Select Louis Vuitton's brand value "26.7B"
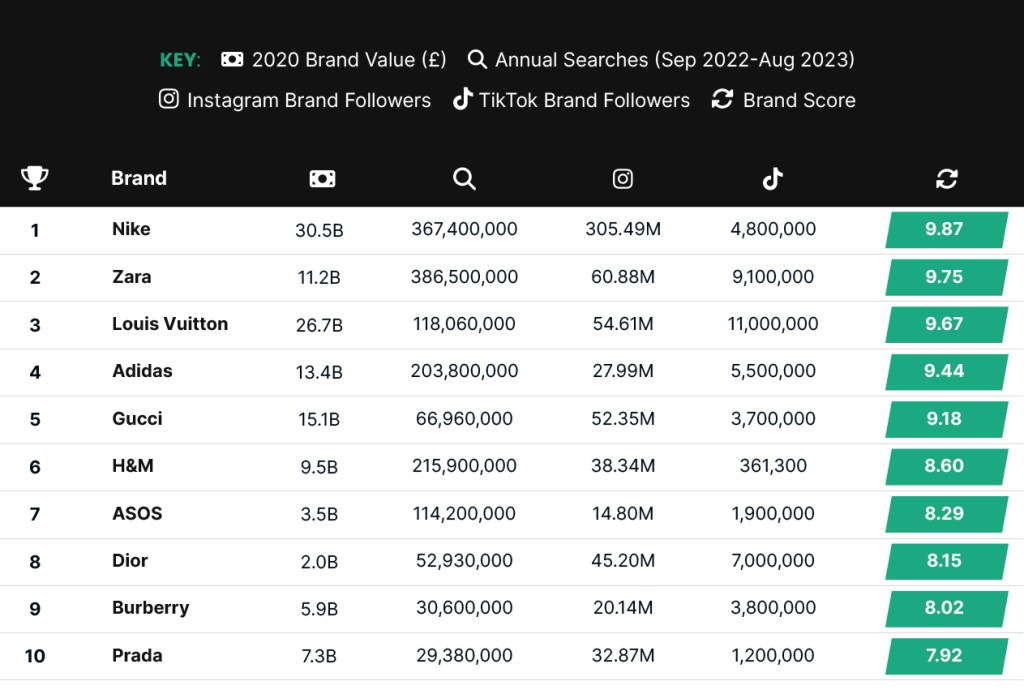Viewport: 1024px width, 694px height. click(x=319, y=325)
